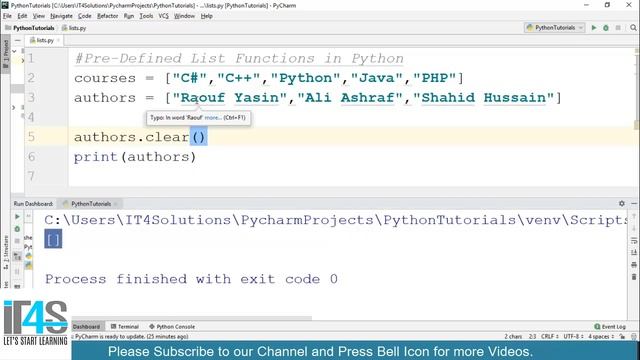Click the print icon in console toolbar
640x360 pixels.
click(x=634, y=265)
